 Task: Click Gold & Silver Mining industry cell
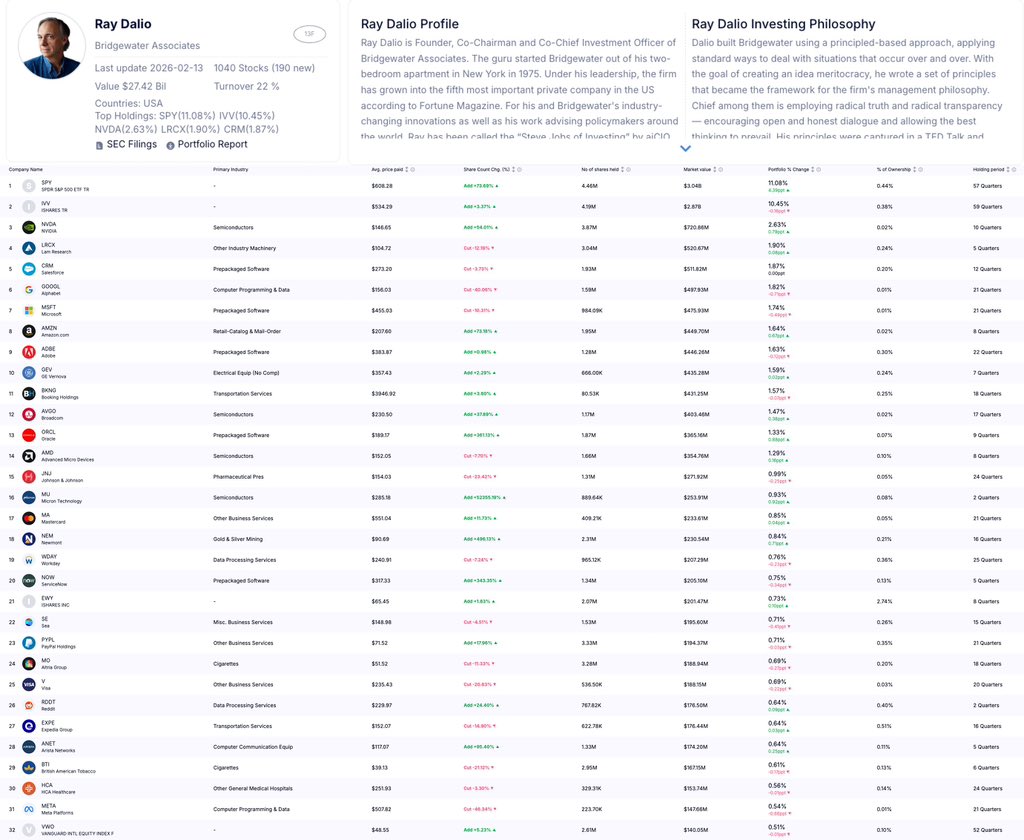tap(238, 539)
